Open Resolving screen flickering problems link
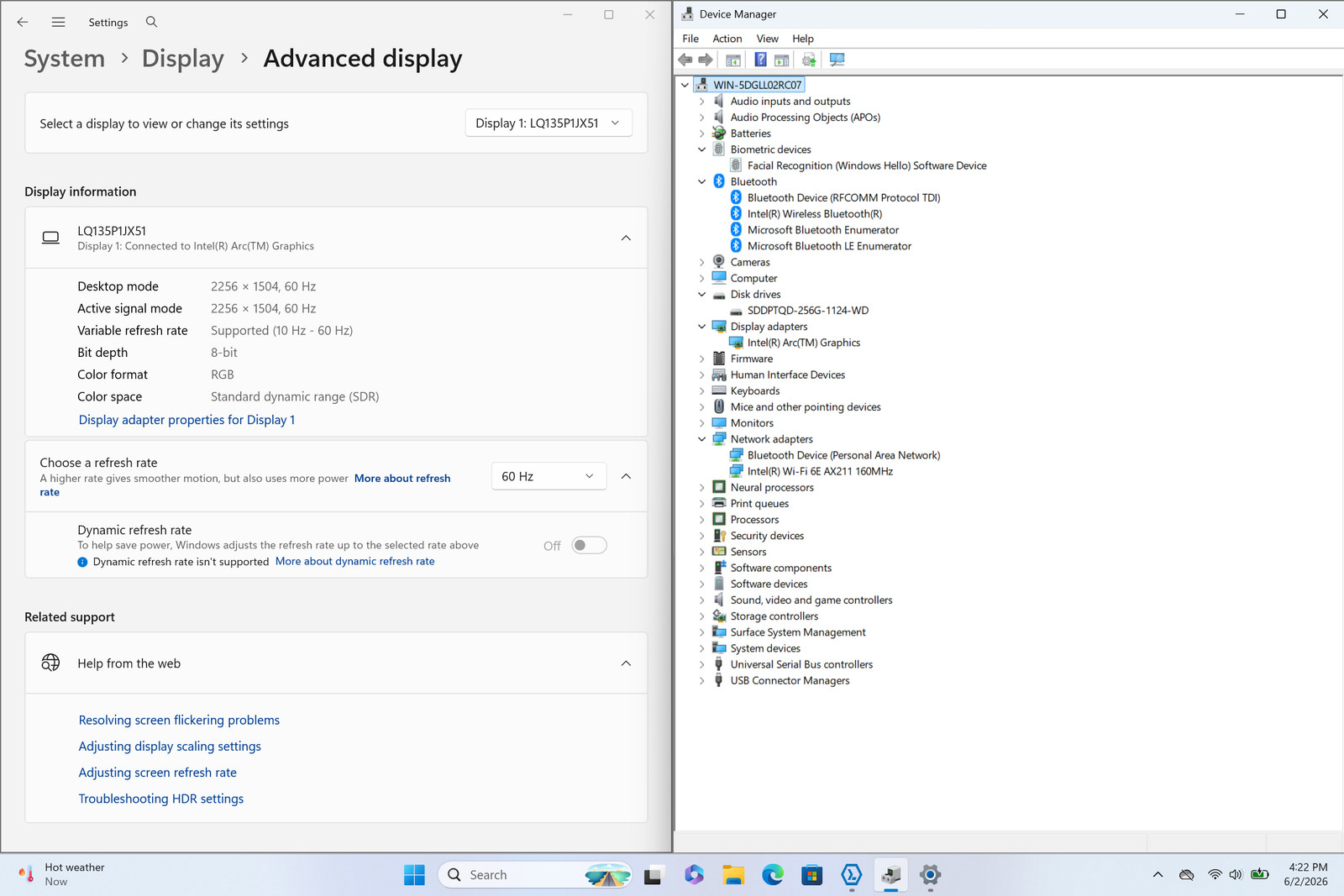 [179, 720]
